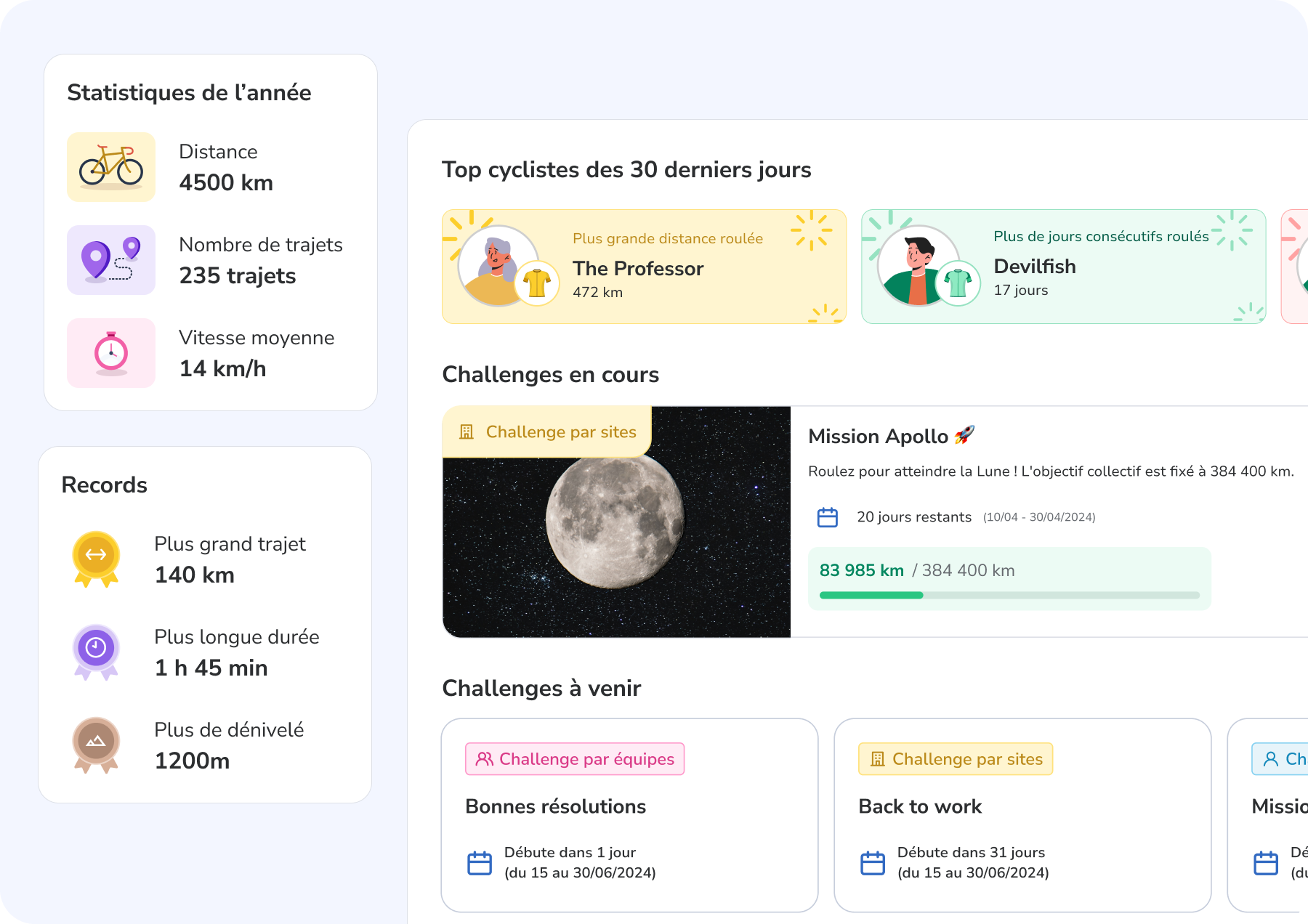Click the moon challenge image
Viewport: 1308px width, 924px height.
click(x=616, y=522)
